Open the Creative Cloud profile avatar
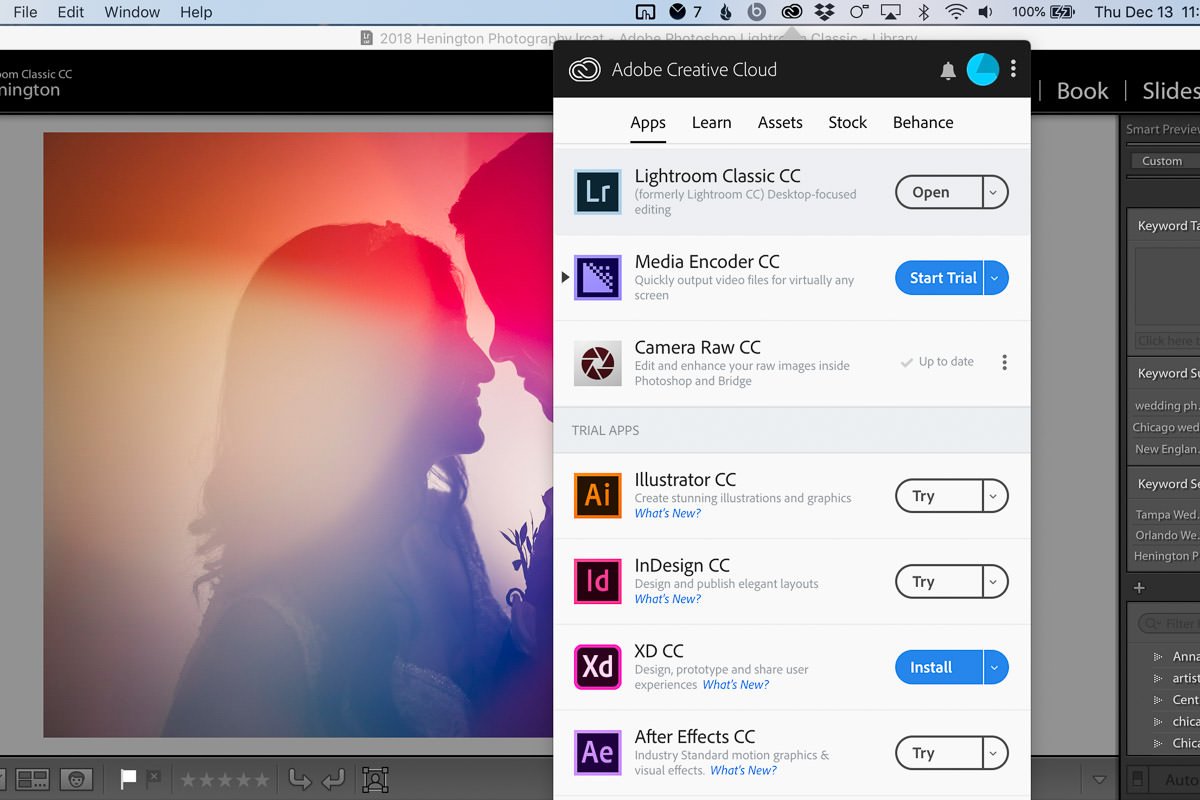 [x=983, y=69]
